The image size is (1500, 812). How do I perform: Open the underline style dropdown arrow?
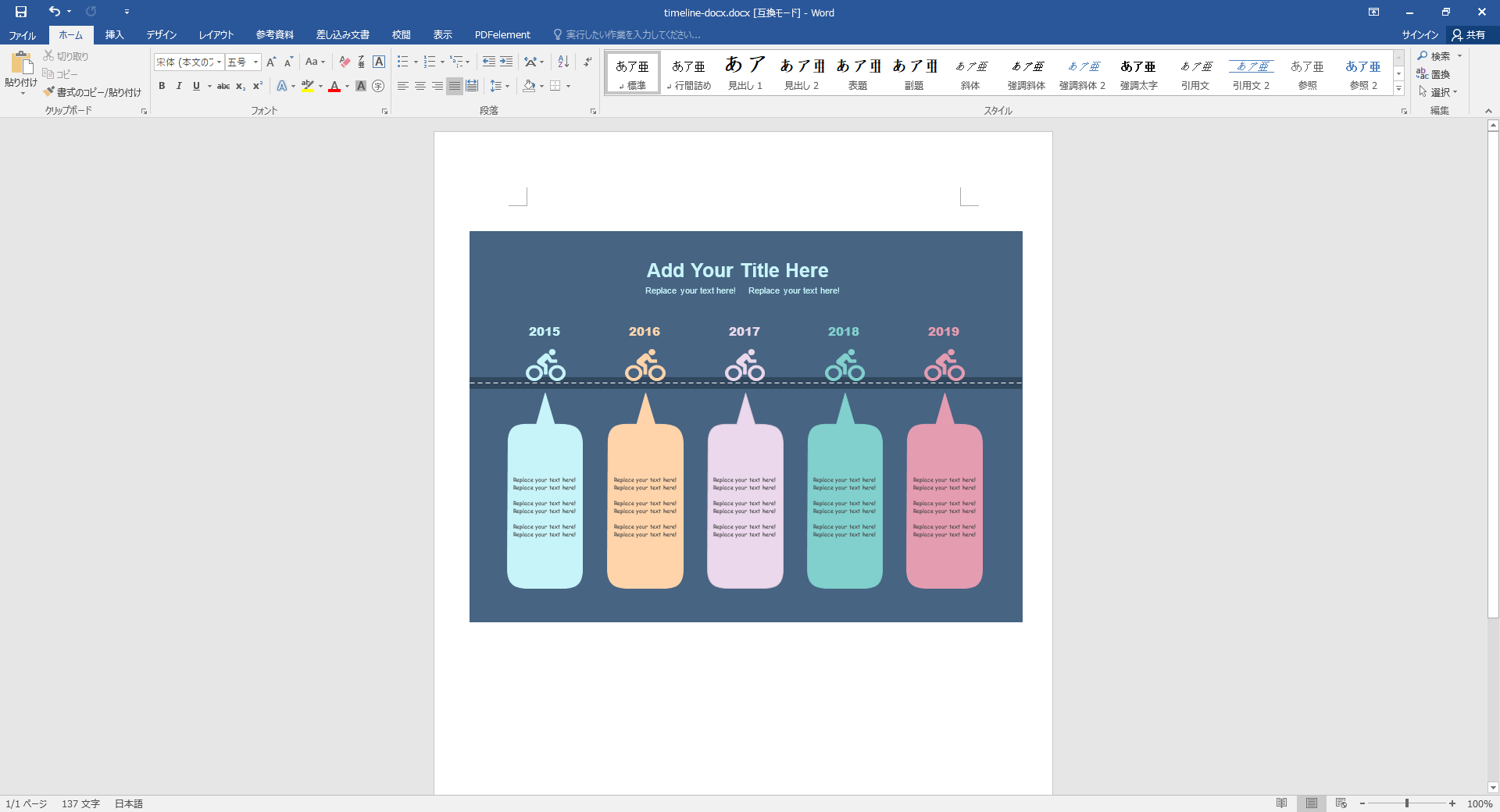point(209,87)
